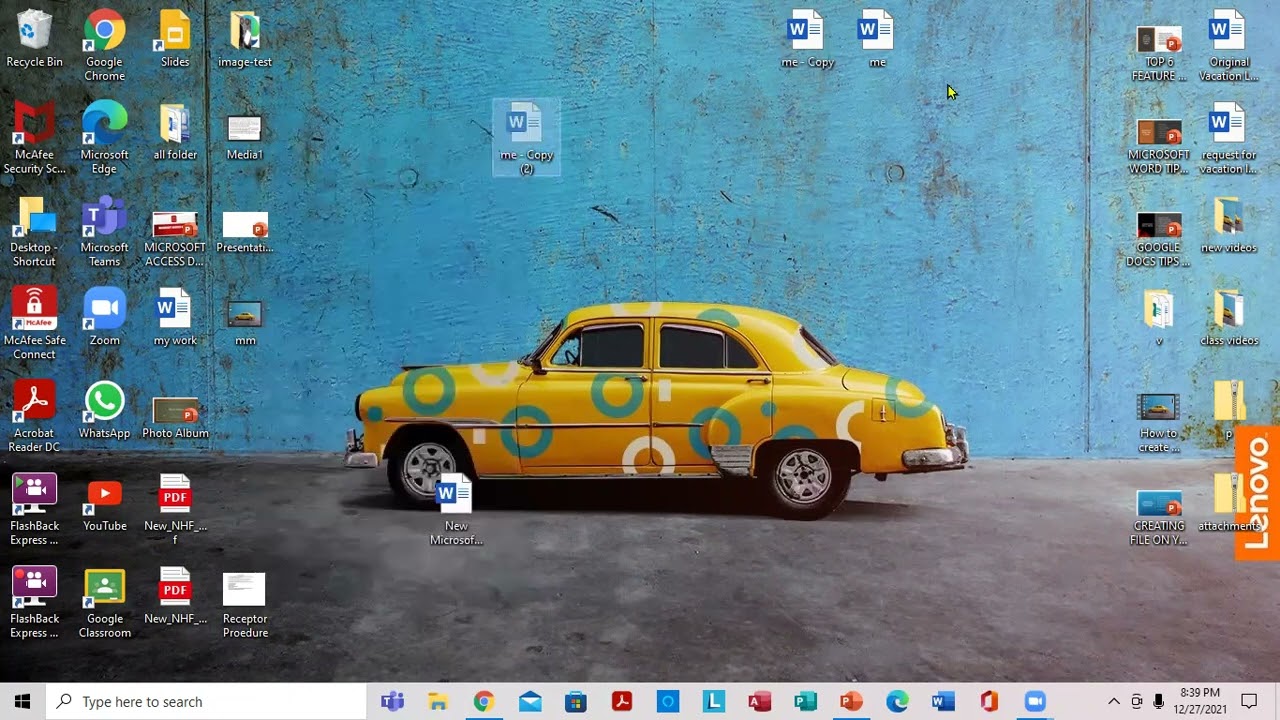Viewport: 1280px width, 720px height.
Task: Expand the hidden system tray icons chevron
Action: click(1113, 702)
